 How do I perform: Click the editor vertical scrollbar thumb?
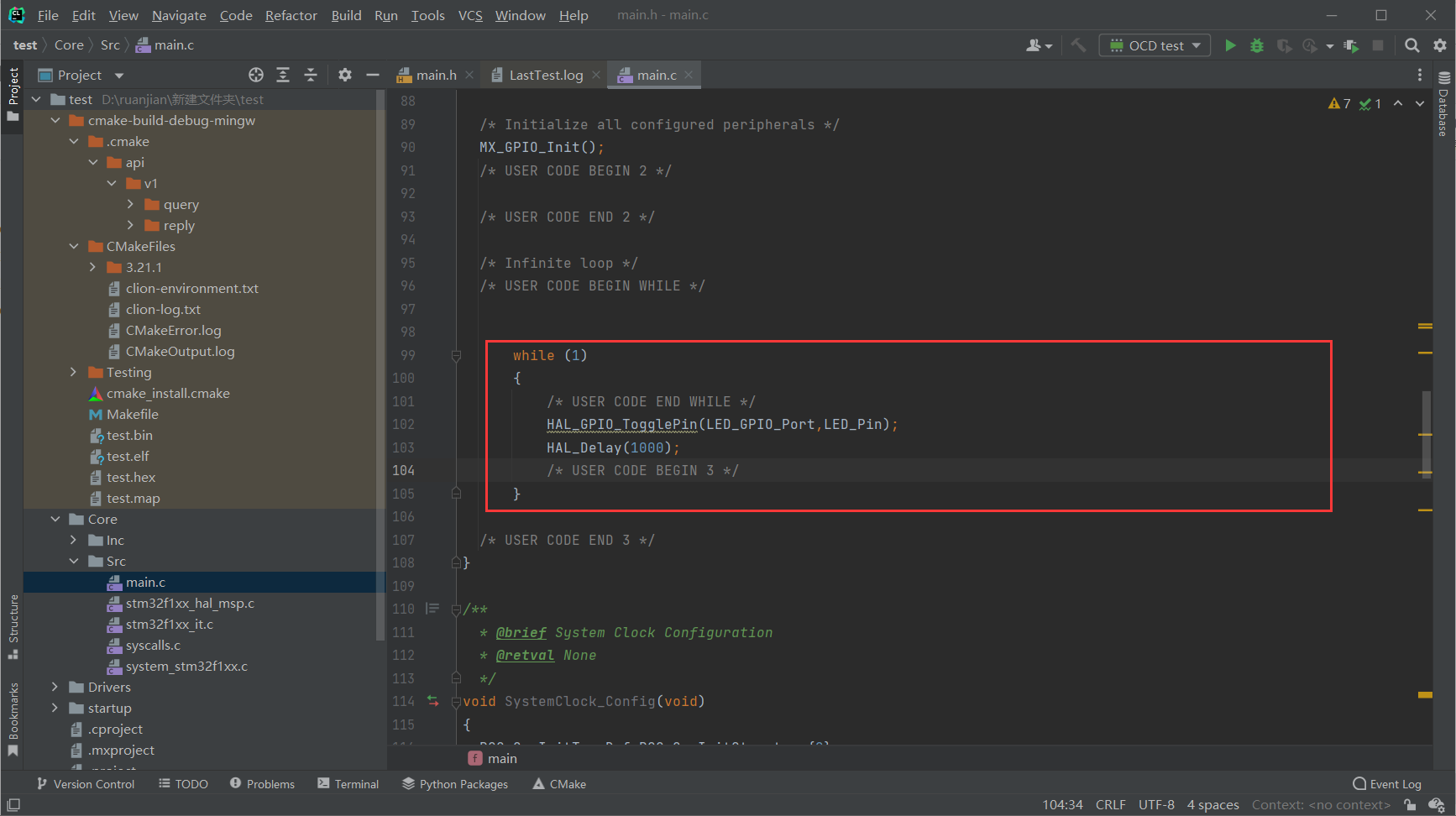[x=1426, y=435]
